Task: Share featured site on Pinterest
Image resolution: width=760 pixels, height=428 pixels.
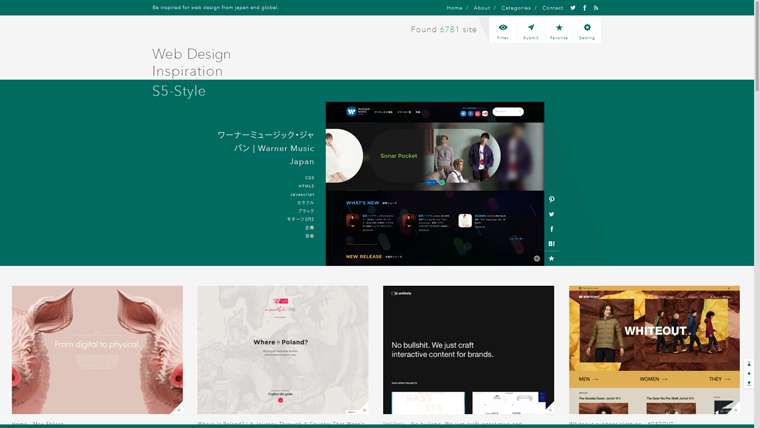Action: pos(551,200)
